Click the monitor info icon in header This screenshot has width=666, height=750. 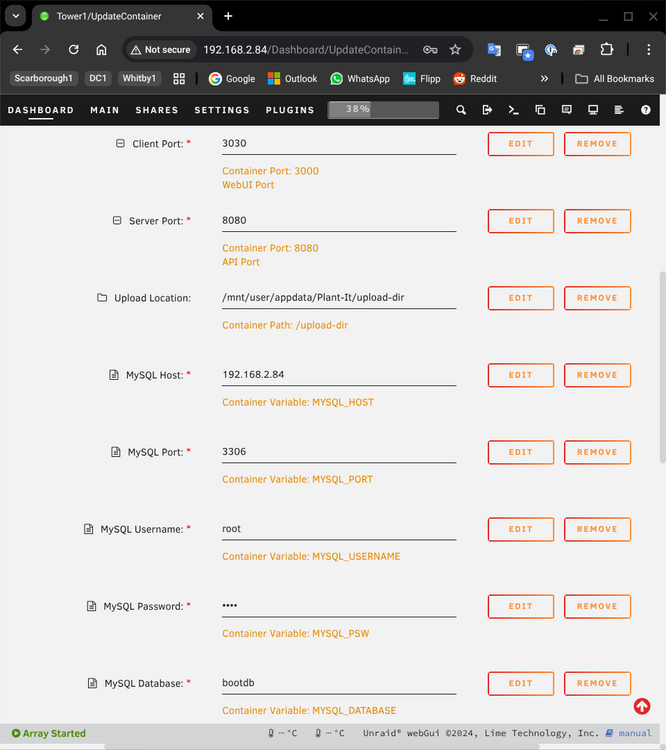point(593,110)
